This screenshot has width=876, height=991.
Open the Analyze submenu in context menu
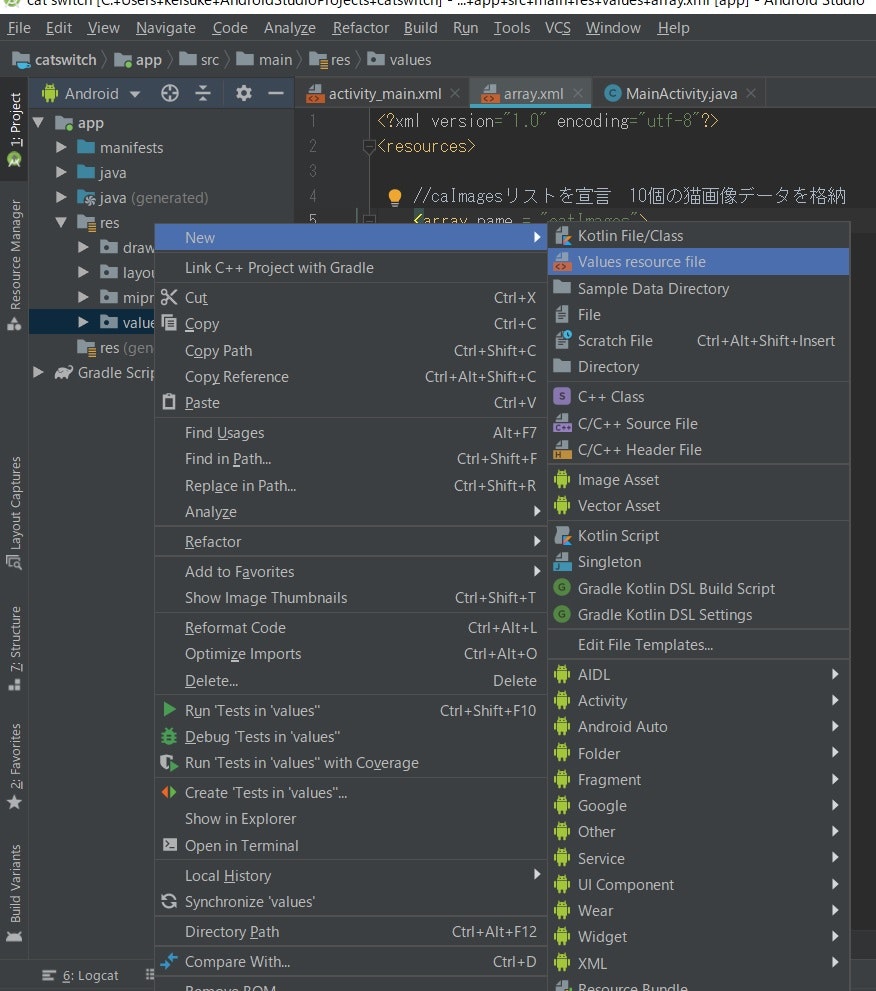[x=351, y=511]
